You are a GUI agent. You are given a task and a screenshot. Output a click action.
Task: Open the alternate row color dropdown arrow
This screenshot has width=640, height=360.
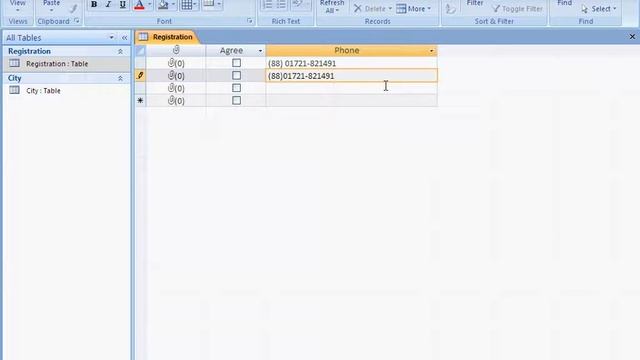tap(219, 4)
